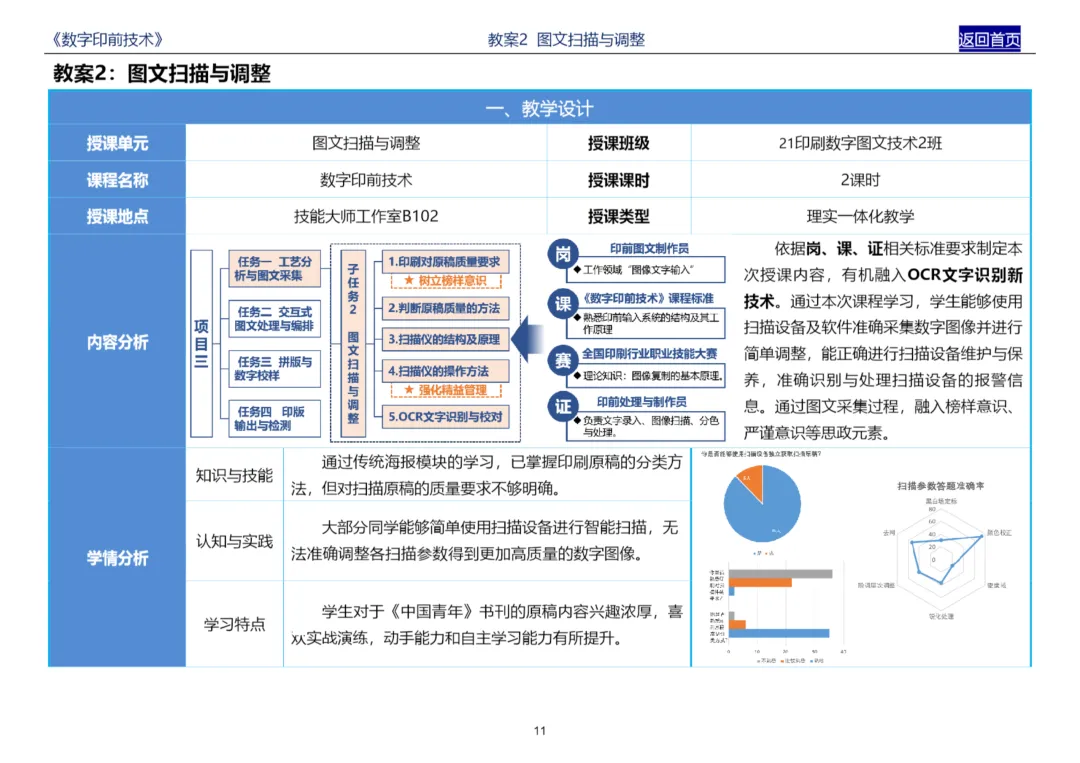Click the 课 circle icon
Image resolution: width=1080 pixels, height=763 pixels.
563,304
